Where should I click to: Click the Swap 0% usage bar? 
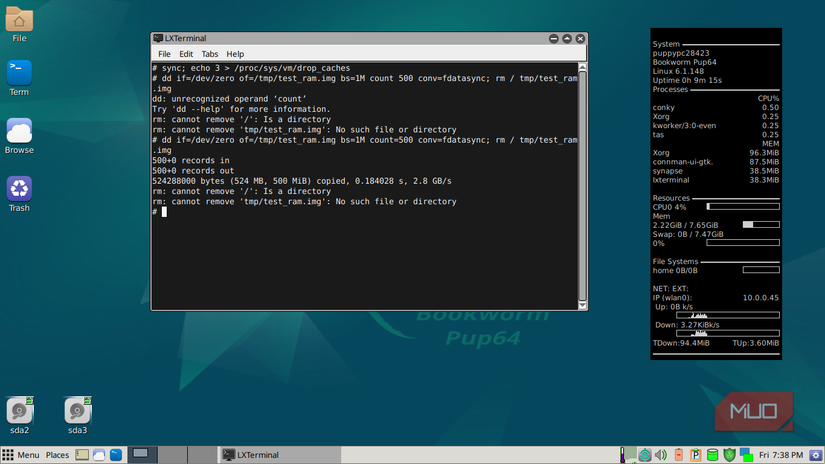[743, 243]
